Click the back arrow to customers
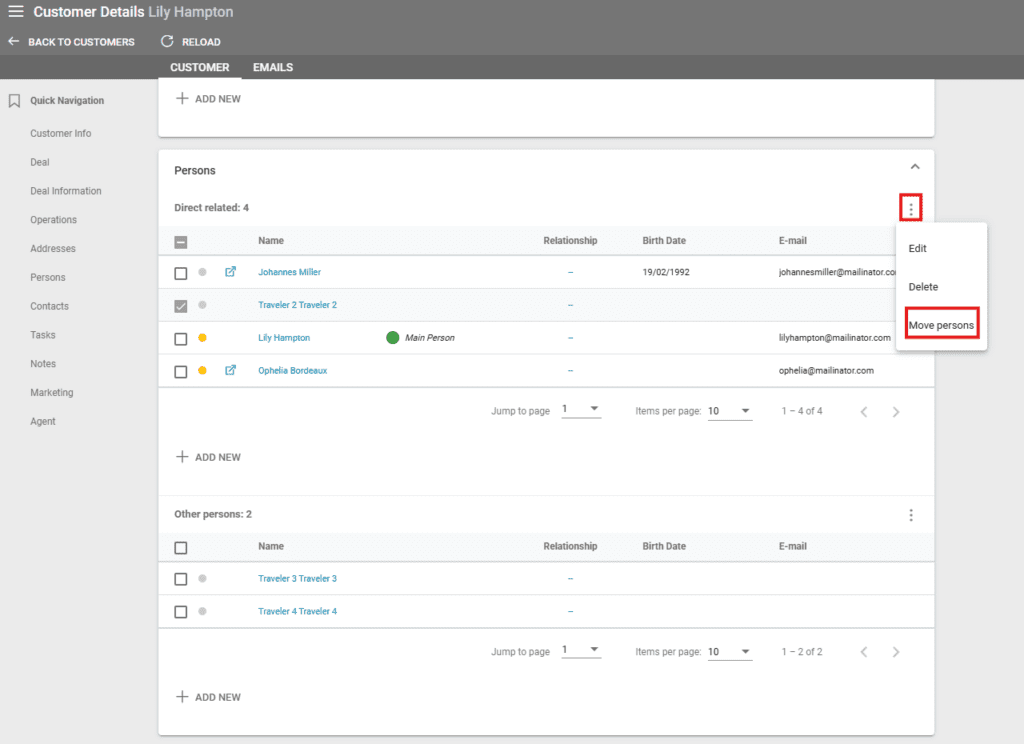The width and height of the screenshot is (1024, 744). coord(13,42)
